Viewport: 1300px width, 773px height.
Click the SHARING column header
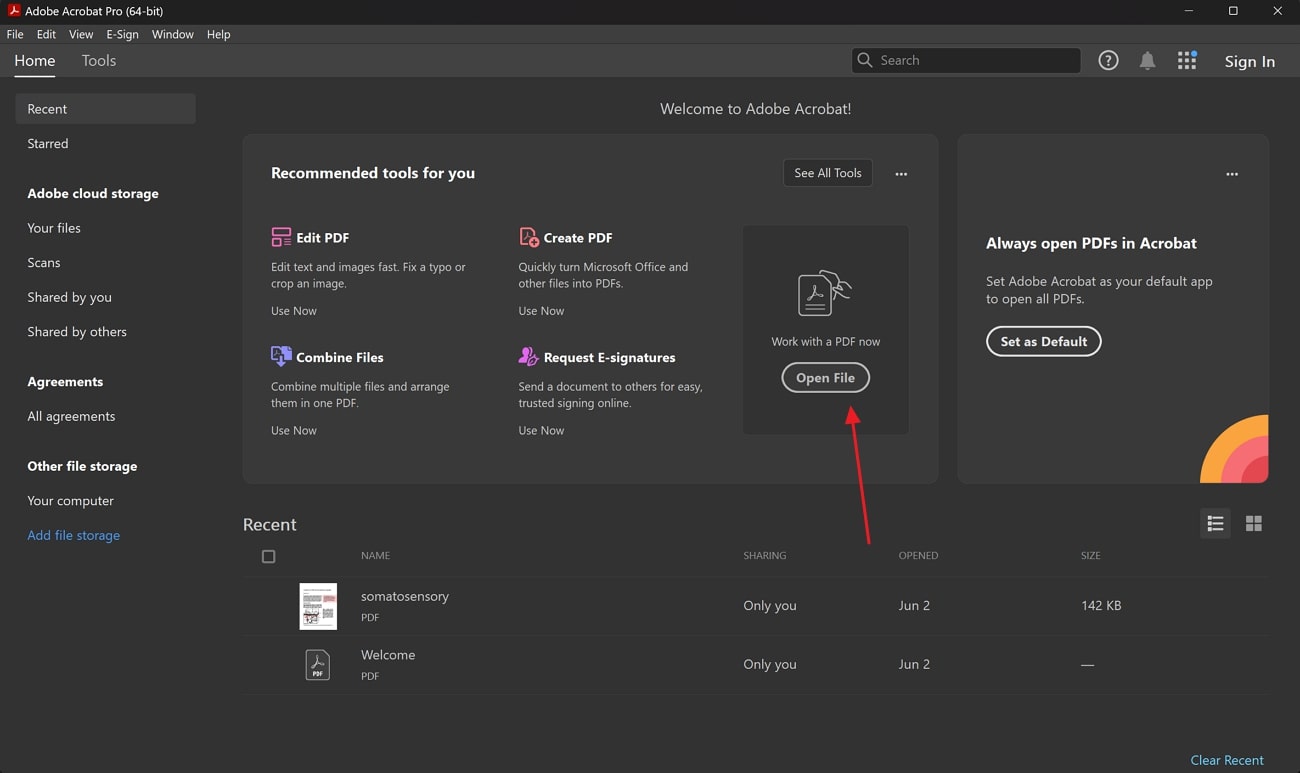[x=765, y=555]
